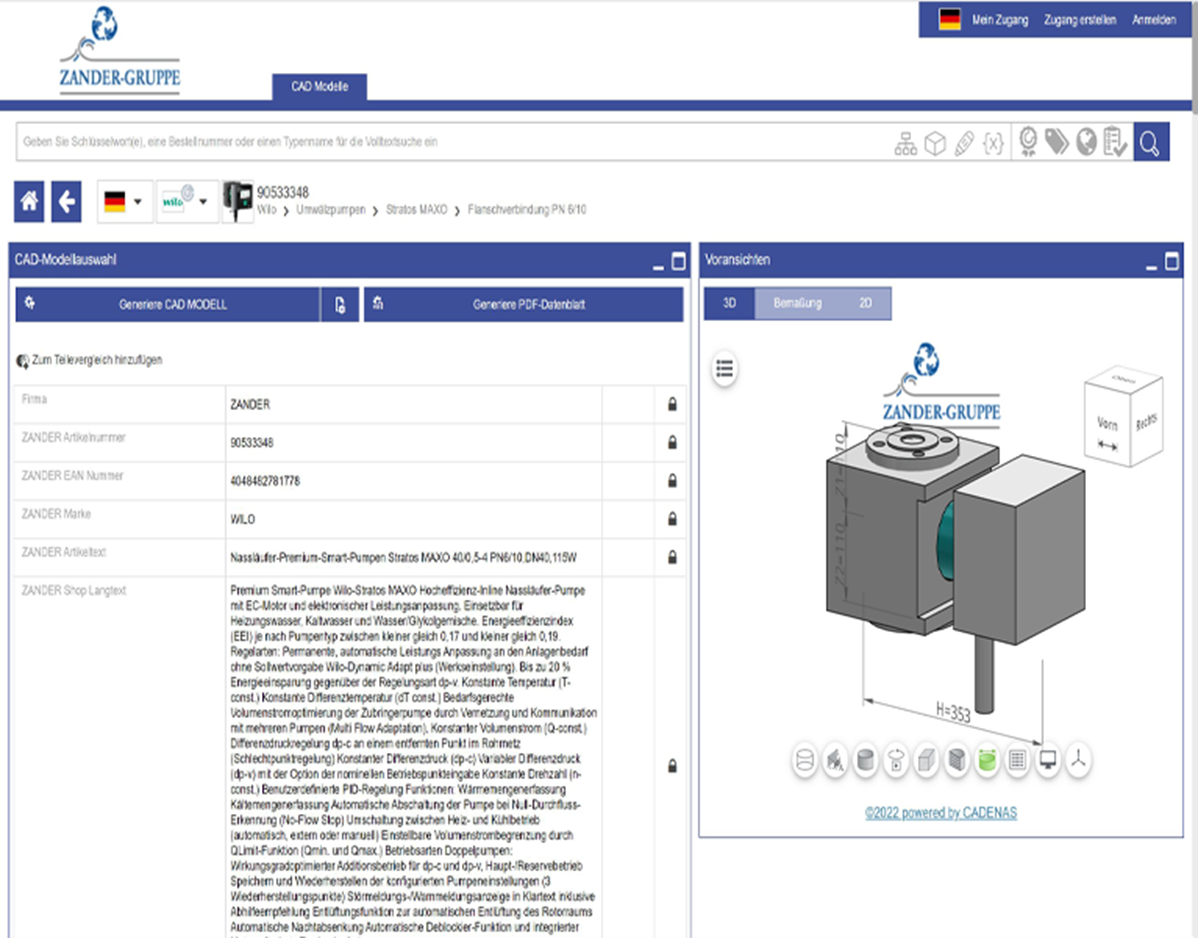Open the German flag language dropdown

coord(124,202)
